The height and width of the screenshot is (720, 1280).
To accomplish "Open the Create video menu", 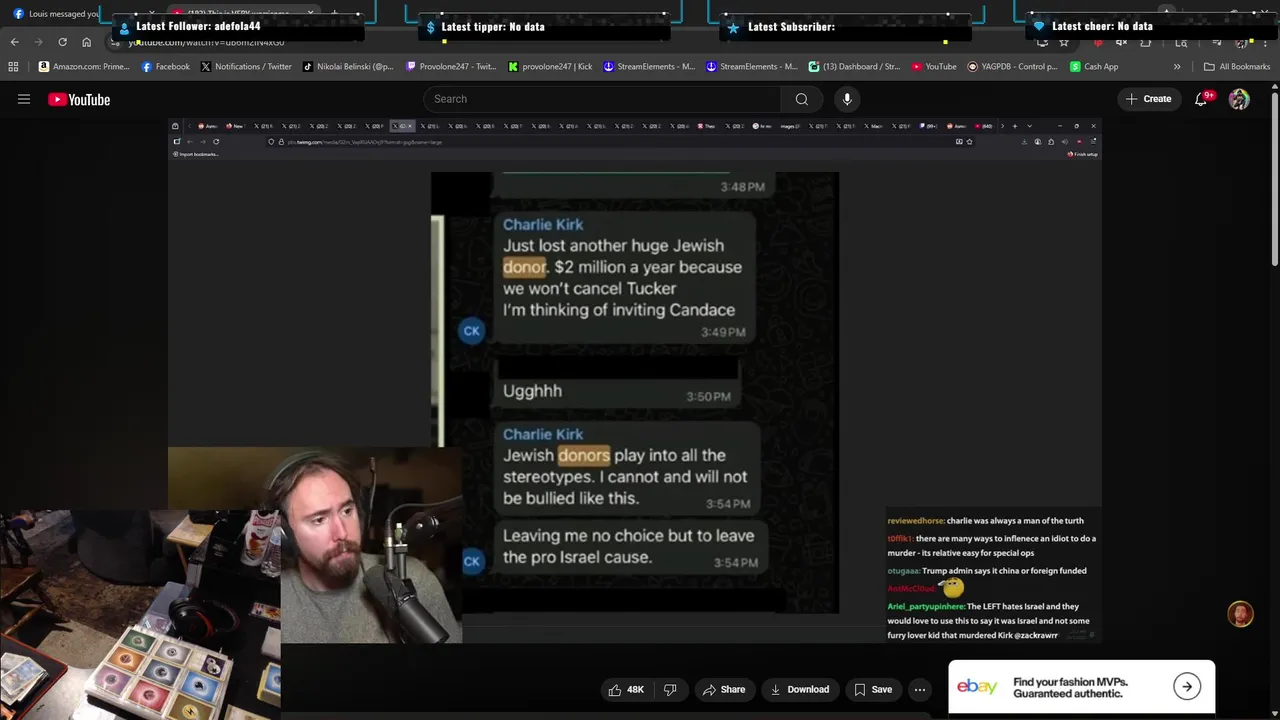I will tap(1148, 99).
